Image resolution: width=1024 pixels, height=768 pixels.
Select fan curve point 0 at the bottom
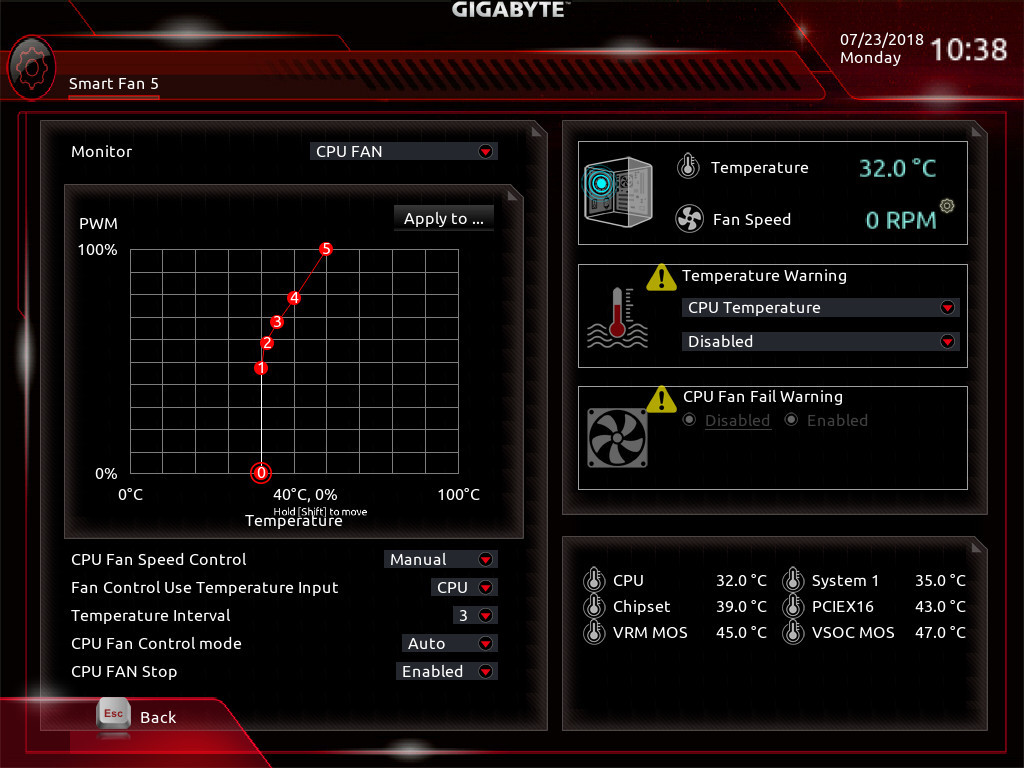[x=261, y=473]
